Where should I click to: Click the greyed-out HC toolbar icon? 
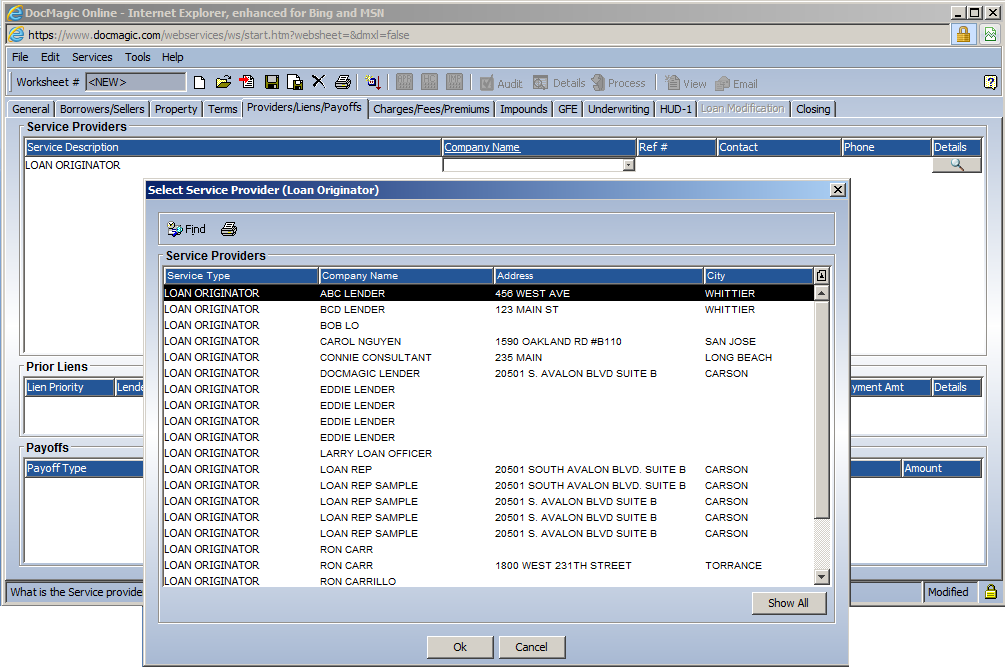pos(429,82)
